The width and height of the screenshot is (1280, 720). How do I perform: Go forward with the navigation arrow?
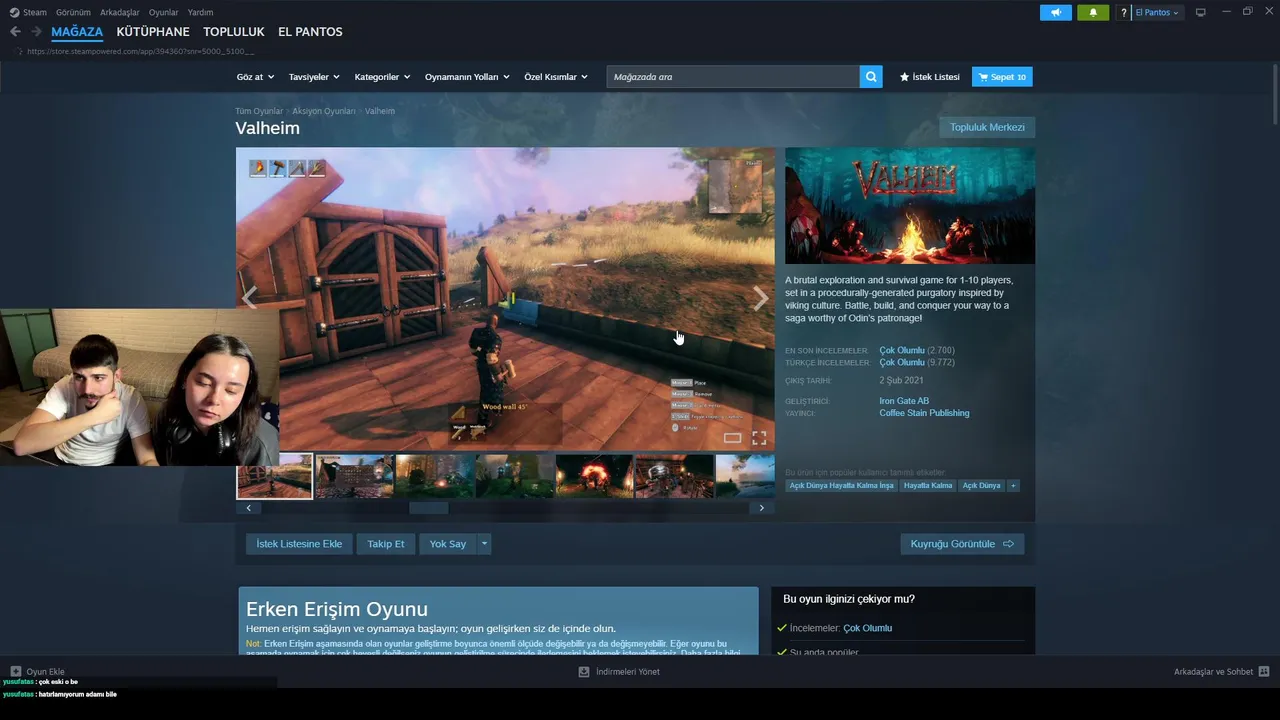pyautogui.click(x=37, y=32)
